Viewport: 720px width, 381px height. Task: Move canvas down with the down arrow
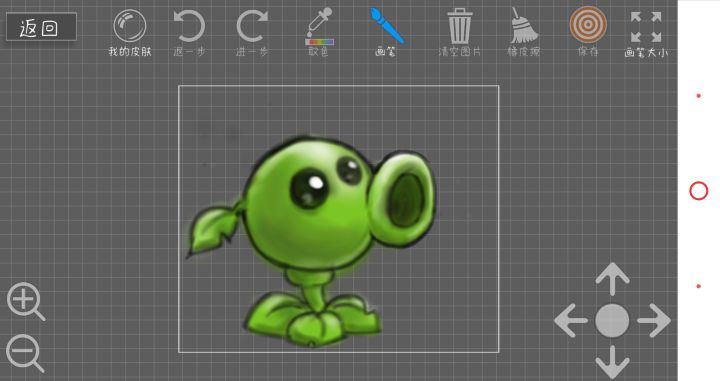coord(612,362)
